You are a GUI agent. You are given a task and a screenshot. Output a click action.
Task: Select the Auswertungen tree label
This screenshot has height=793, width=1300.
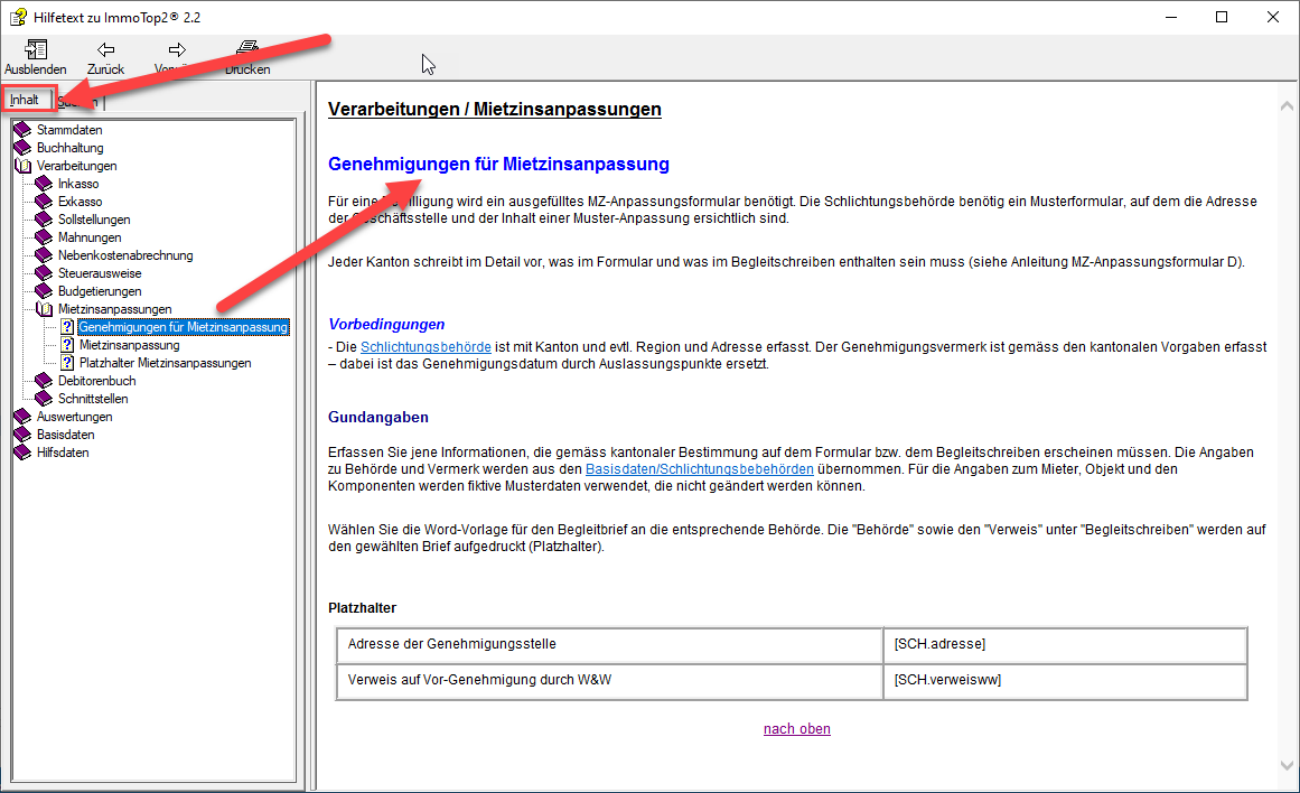[x=75, y=417]
